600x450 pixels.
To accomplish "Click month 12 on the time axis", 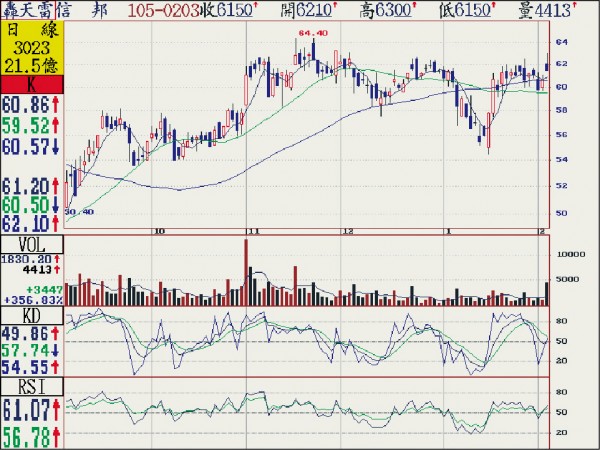I will (348, 230).
